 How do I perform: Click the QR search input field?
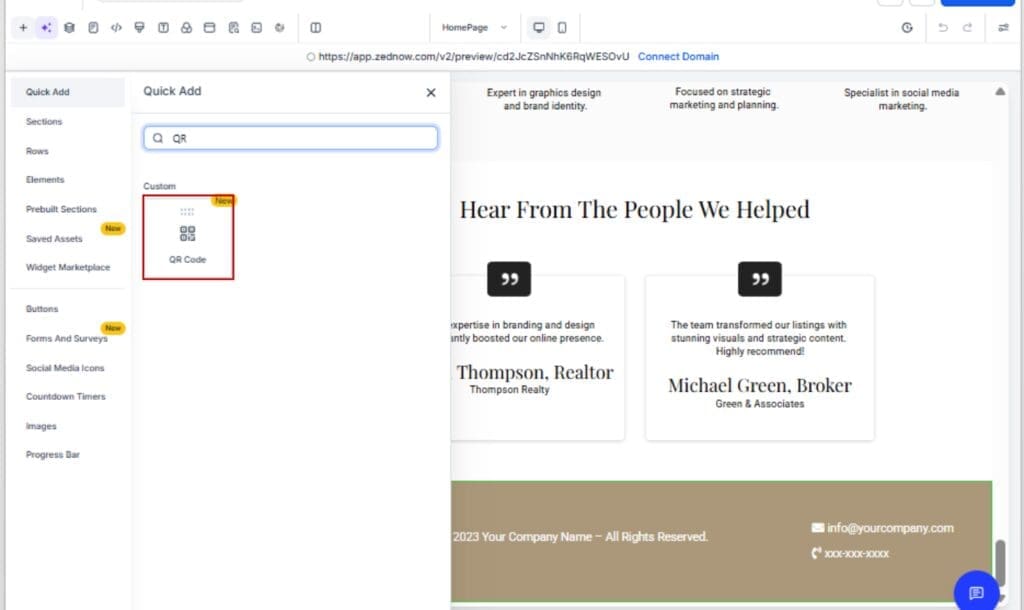290,139
